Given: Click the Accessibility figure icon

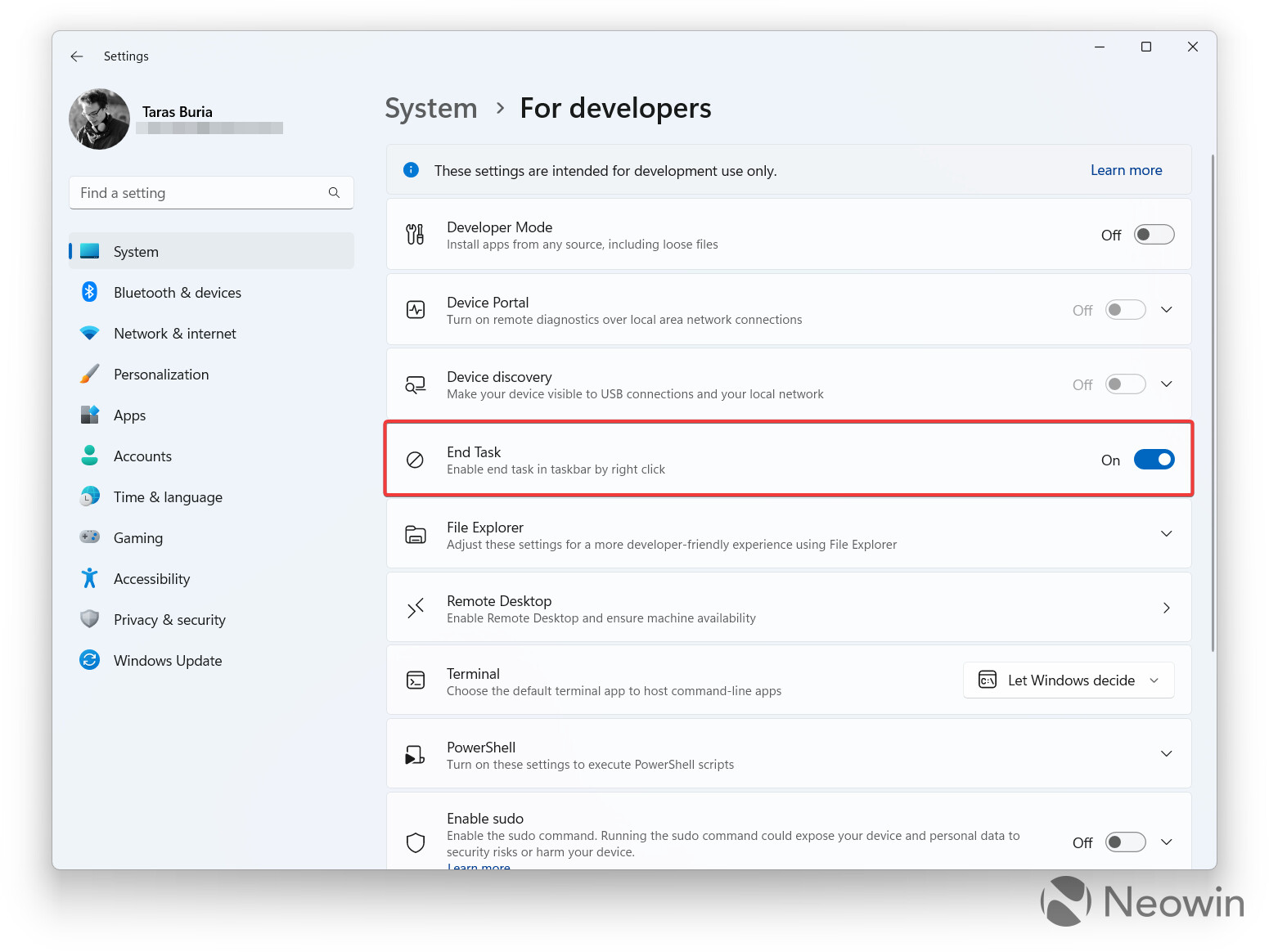Looking at the screenshot, I should click(90, 578).
